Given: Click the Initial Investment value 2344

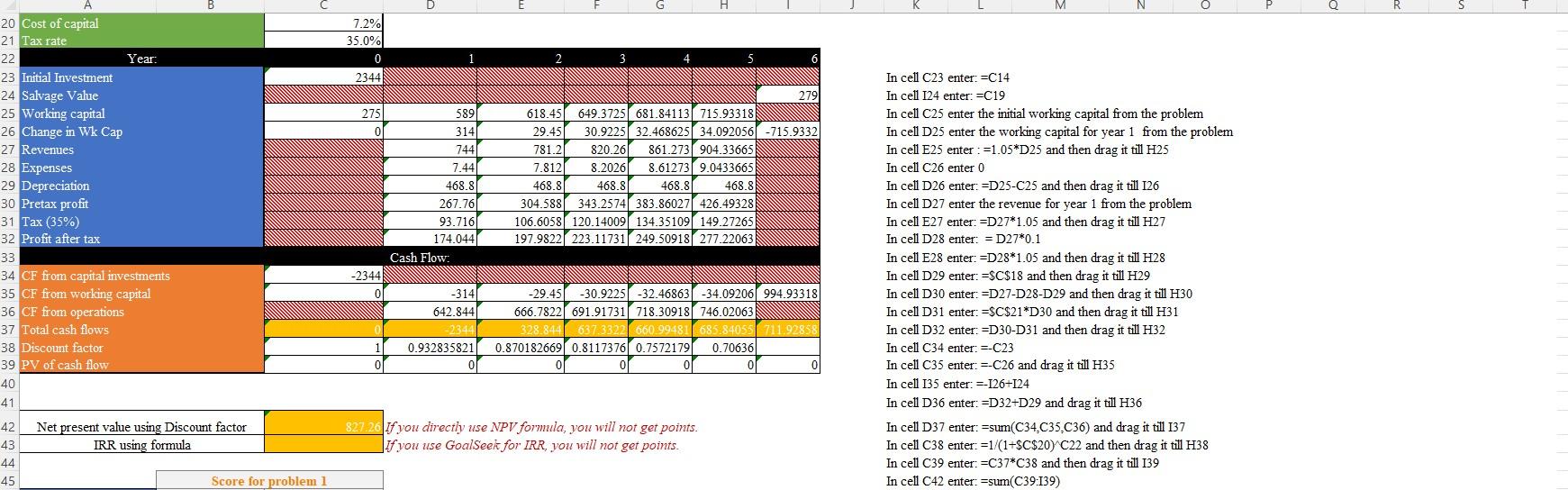Looking at the screenshot, I should [324, 77].
